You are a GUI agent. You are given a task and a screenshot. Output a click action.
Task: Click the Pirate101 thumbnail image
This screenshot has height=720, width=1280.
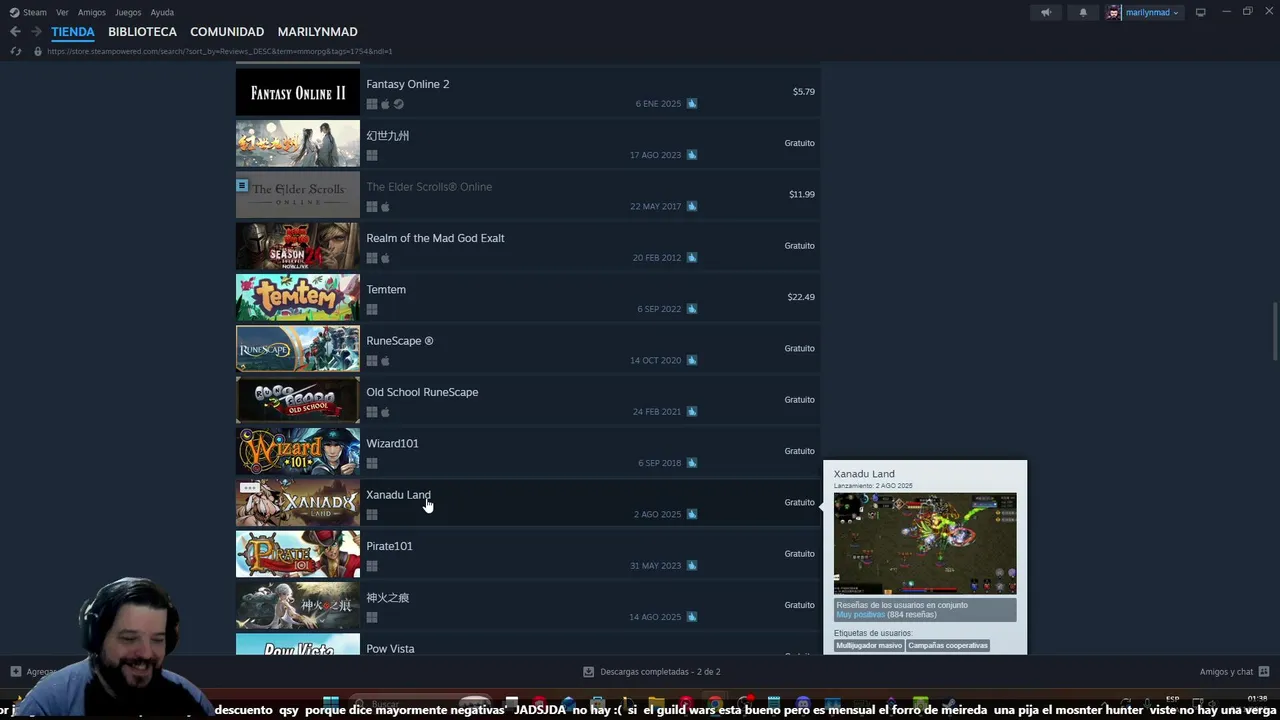point(298,554)
